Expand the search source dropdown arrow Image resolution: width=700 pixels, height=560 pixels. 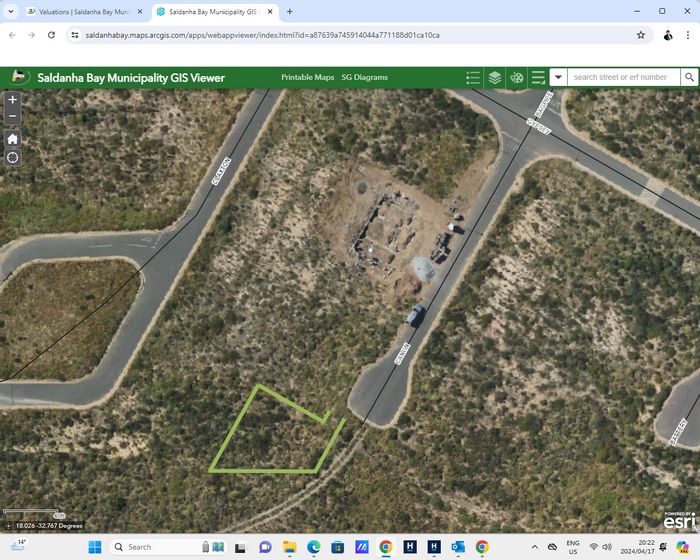click(557, 77)
